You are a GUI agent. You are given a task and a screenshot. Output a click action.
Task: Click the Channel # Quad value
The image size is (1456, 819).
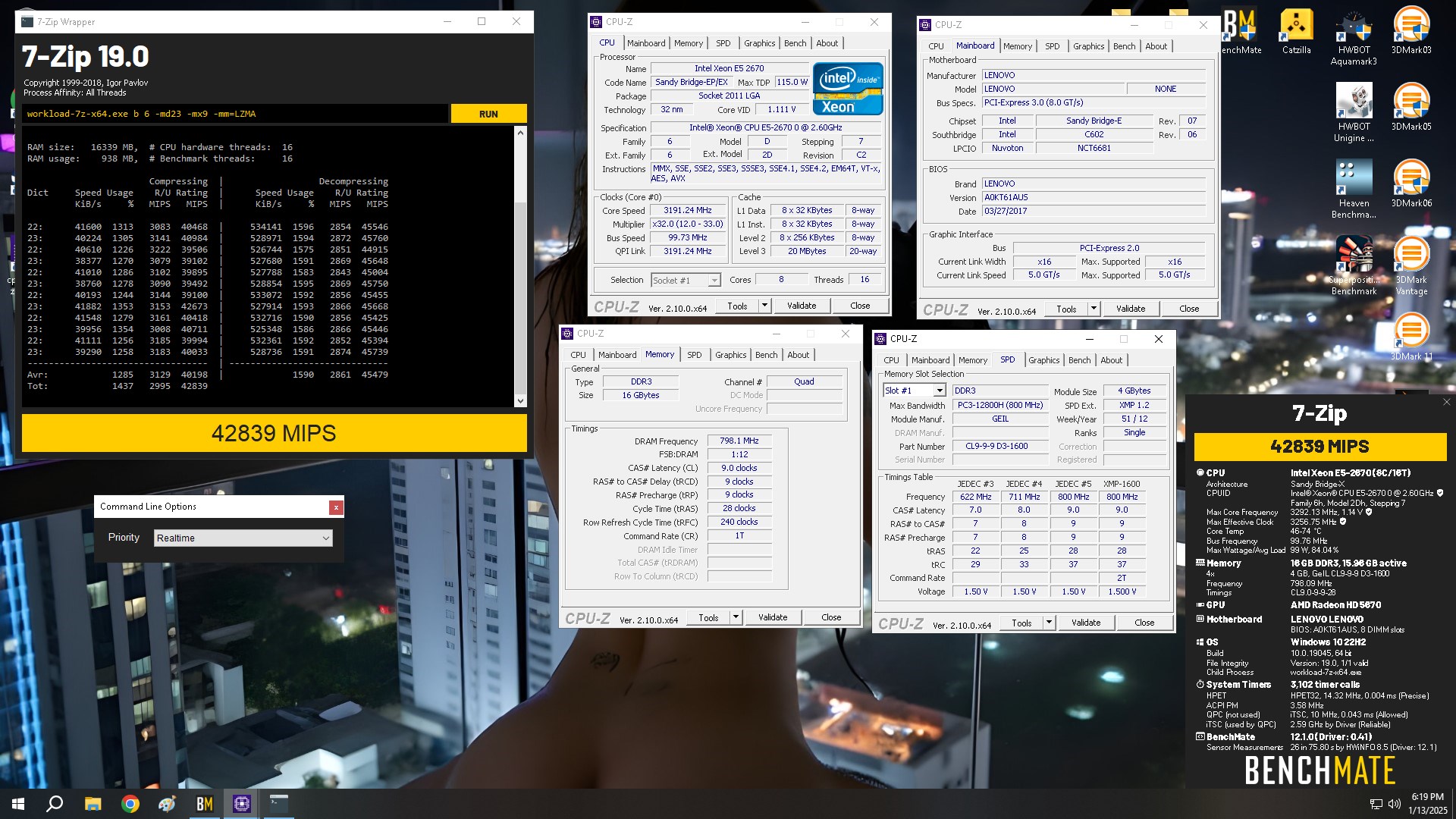pos(804,381)
